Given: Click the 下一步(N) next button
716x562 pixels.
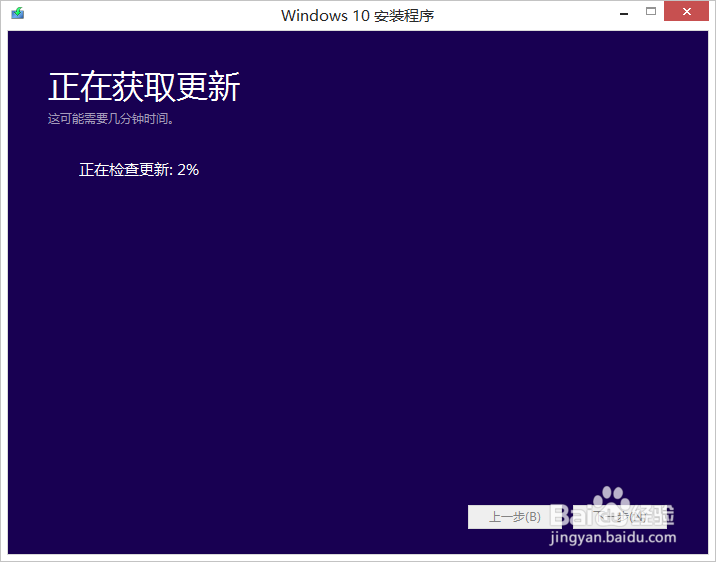Looking at the screenshot, I should pos(620,517).
